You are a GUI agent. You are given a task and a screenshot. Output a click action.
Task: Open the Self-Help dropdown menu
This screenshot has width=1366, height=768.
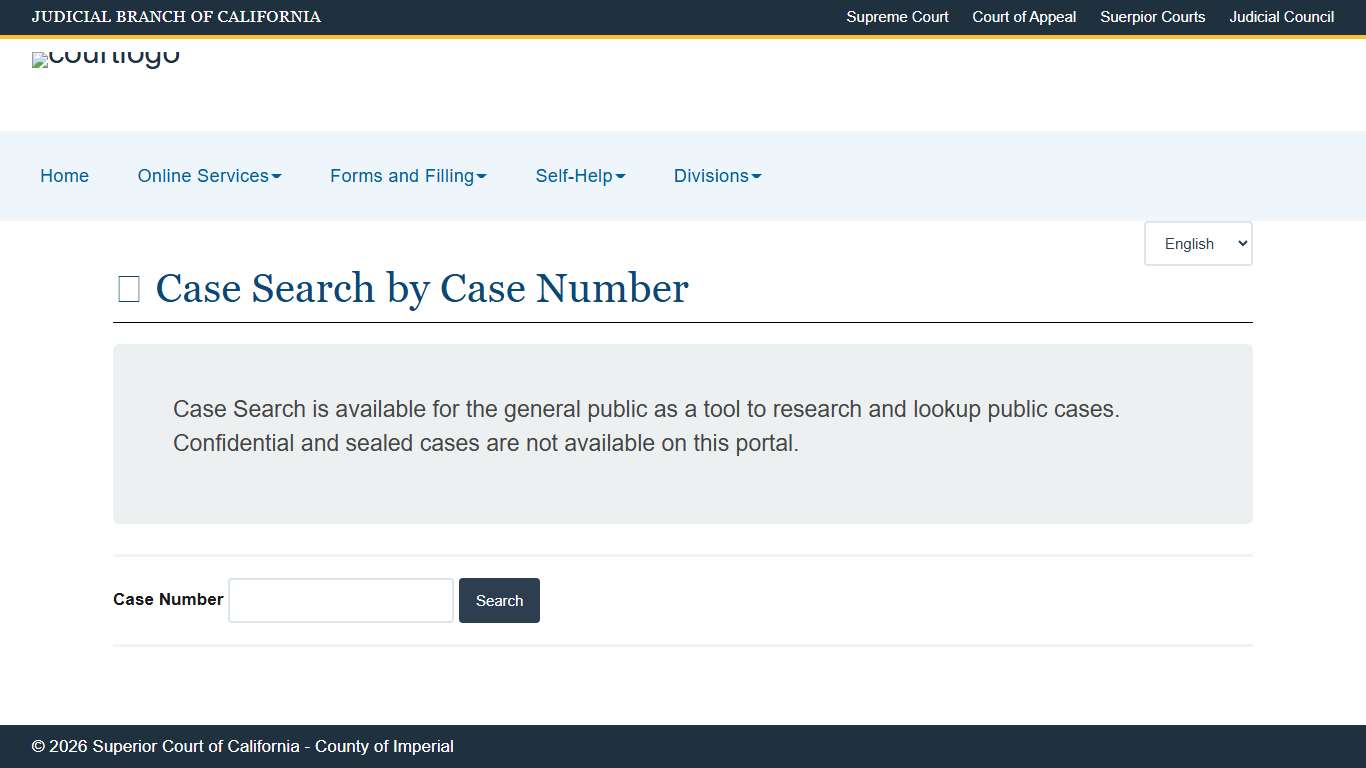pyautogui.click(x=580, y=176)
